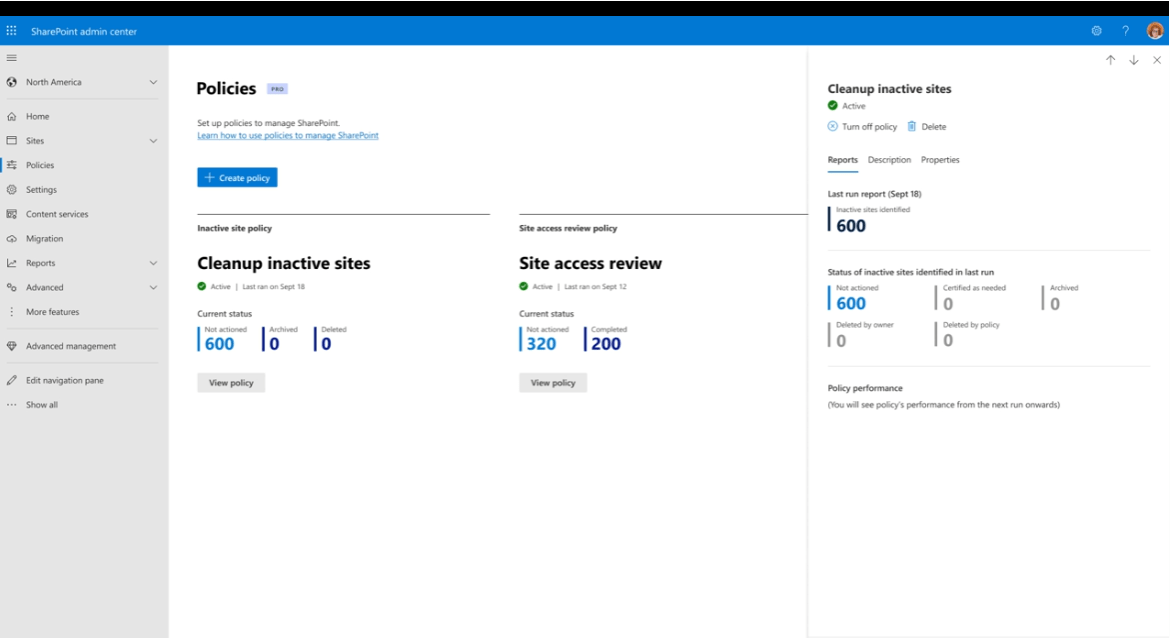
Task: Click the Home house icon
Action: pos(11,116)
